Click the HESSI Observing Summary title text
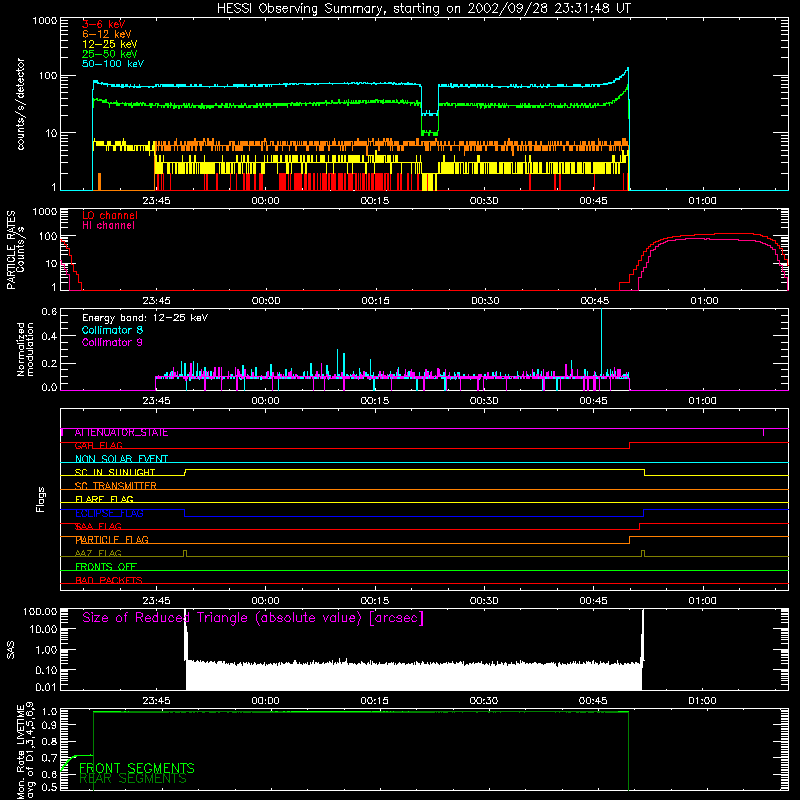 pos(423,9)
